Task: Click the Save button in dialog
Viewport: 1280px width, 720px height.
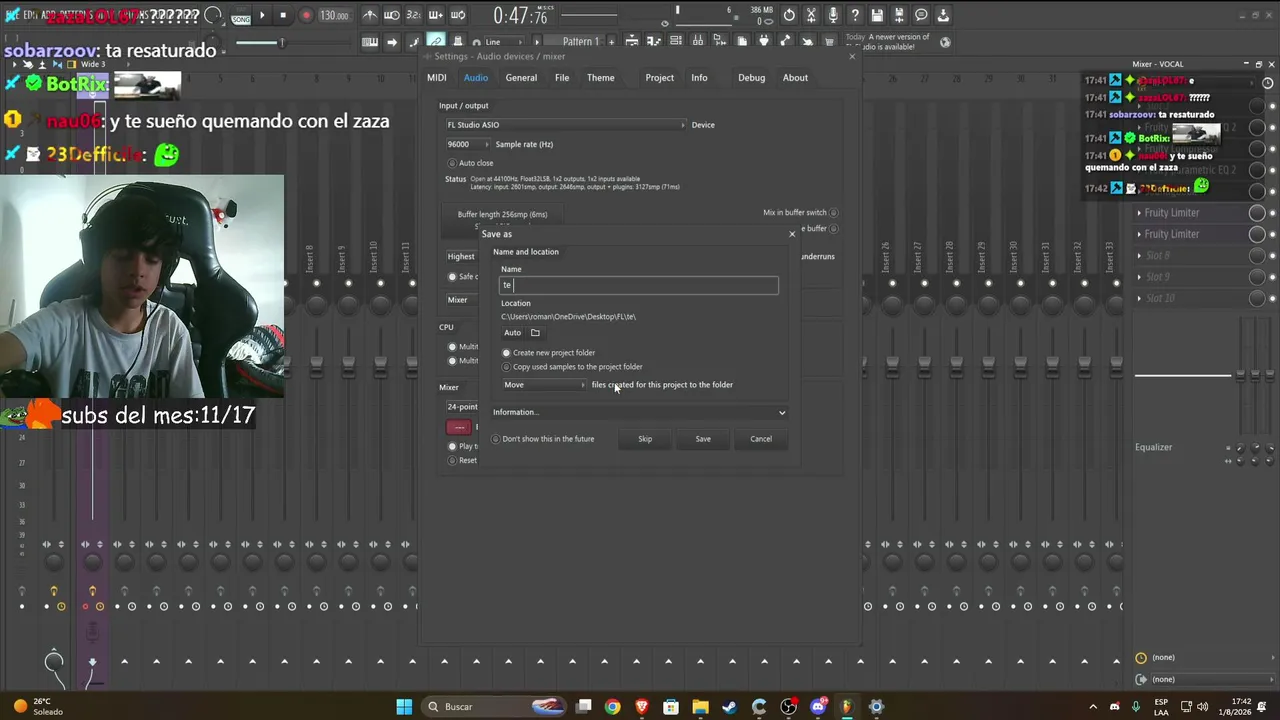Action: (703, 439)
